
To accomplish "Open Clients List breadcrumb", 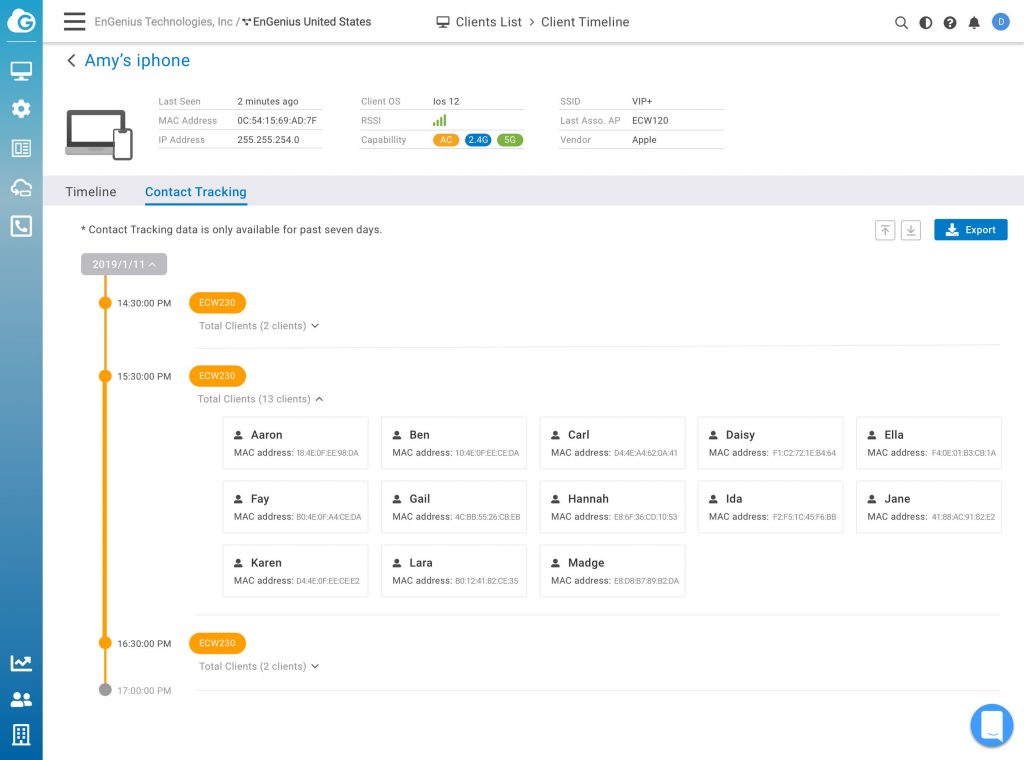I will [x=488, y=22].
